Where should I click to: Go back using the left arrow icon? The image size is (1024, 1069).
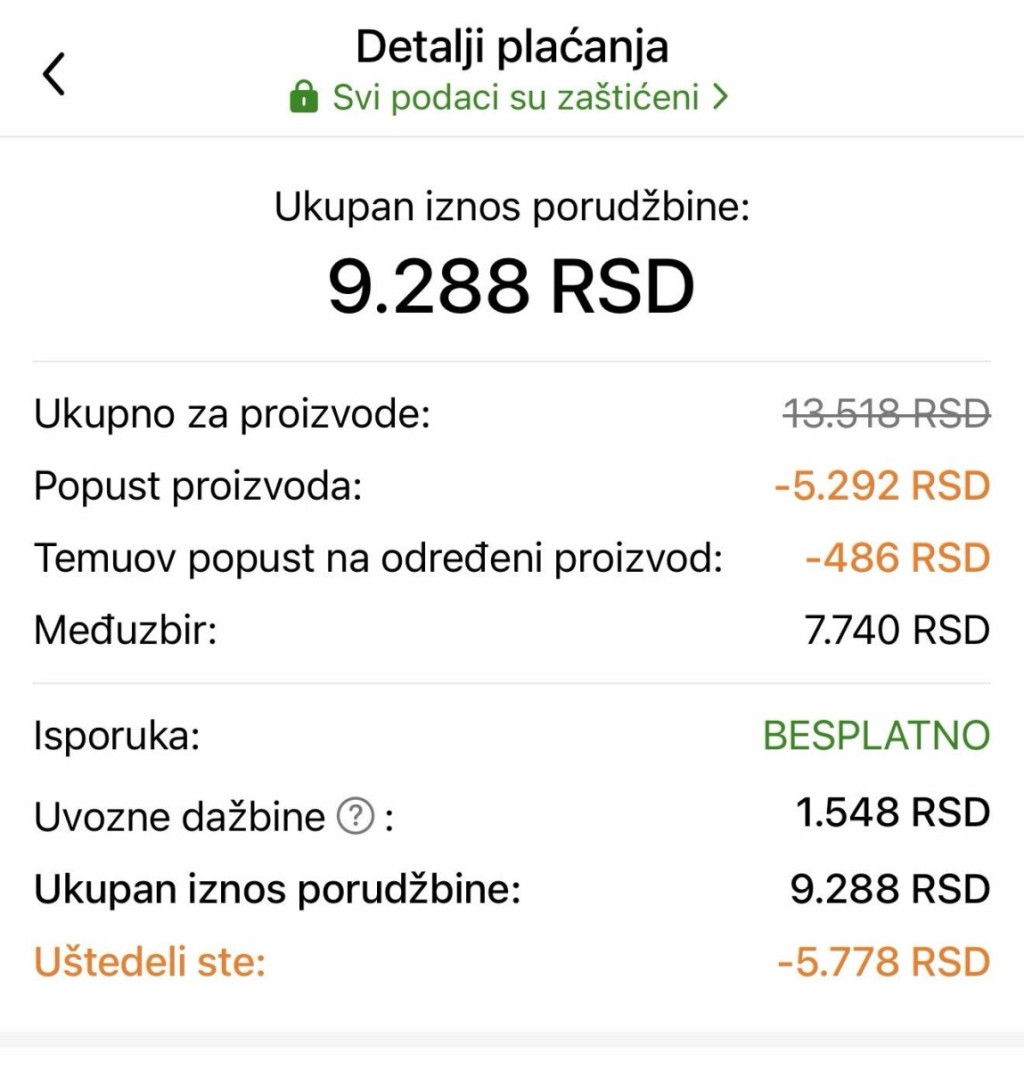point(54,74)
